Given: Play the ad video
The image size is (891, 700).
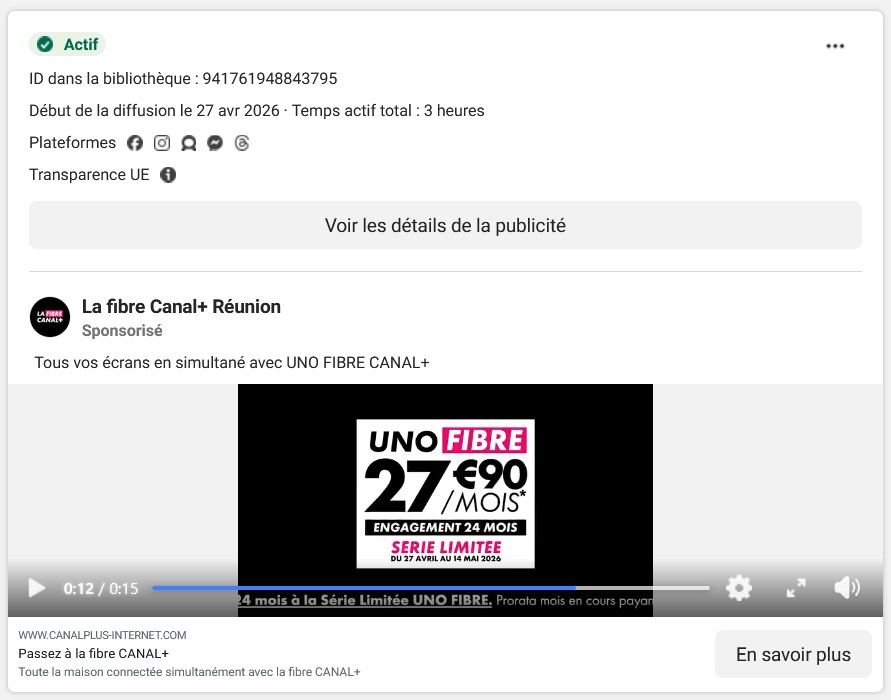Looking at the screenshot, I should pos(36,588).
